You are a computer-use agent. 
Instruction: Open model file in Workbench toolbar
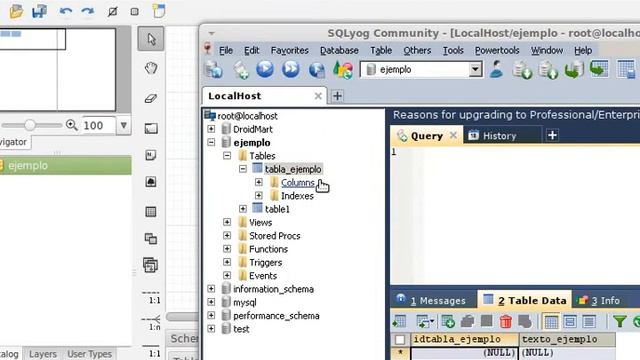16,11
